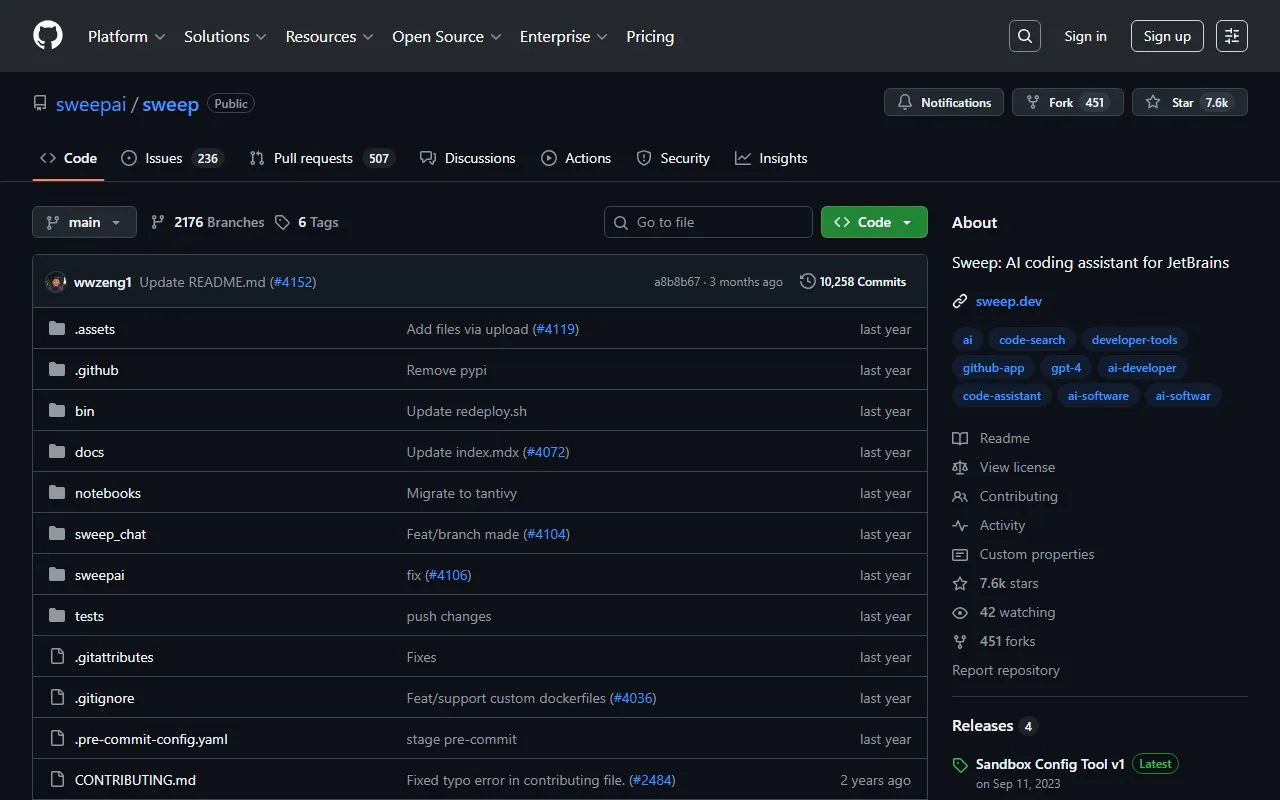Open the sweep.dev website link

(1008, 301)
